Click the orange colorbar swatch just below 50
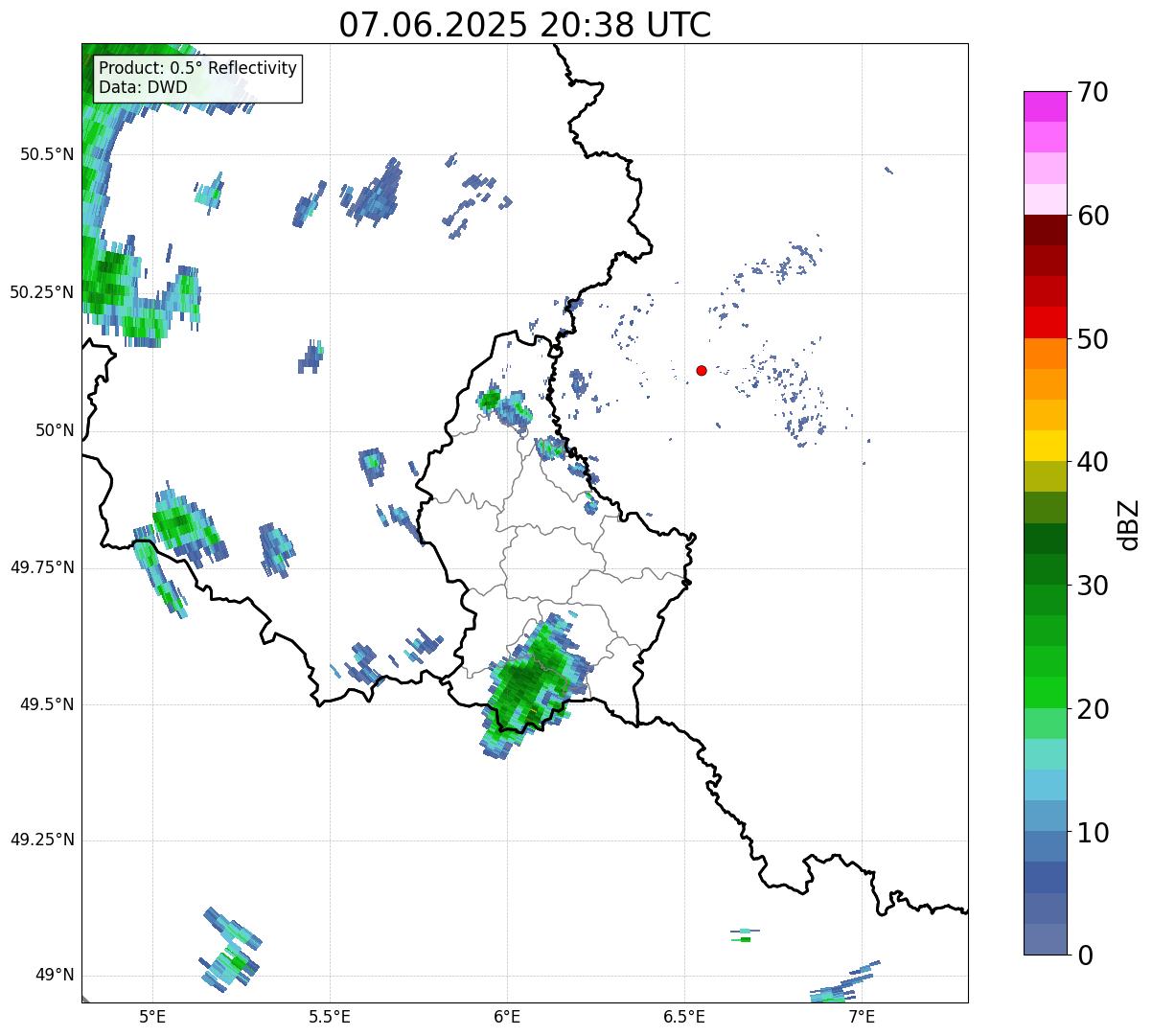Viewport: 1152px width, 1036px height. 1045,354
